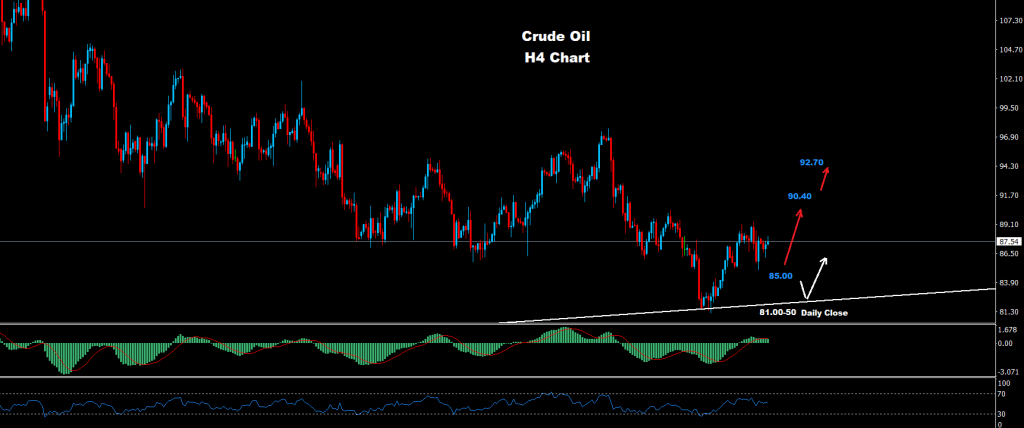Click 107.30 on the price axis
1024x428 pixels.
tap(1010, 21)
